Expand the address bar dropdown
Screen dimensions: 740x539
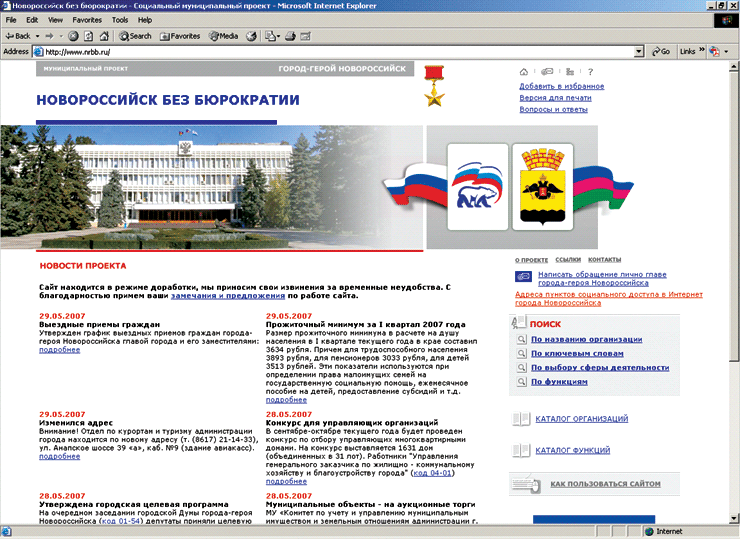click(639, 52)
